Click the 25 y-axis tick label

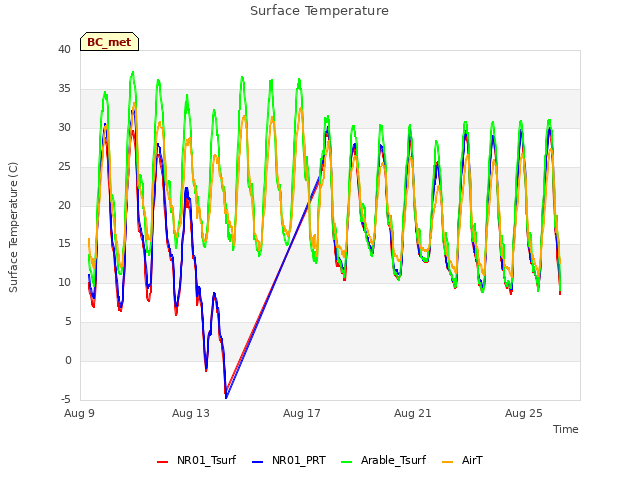click(64, 167)
